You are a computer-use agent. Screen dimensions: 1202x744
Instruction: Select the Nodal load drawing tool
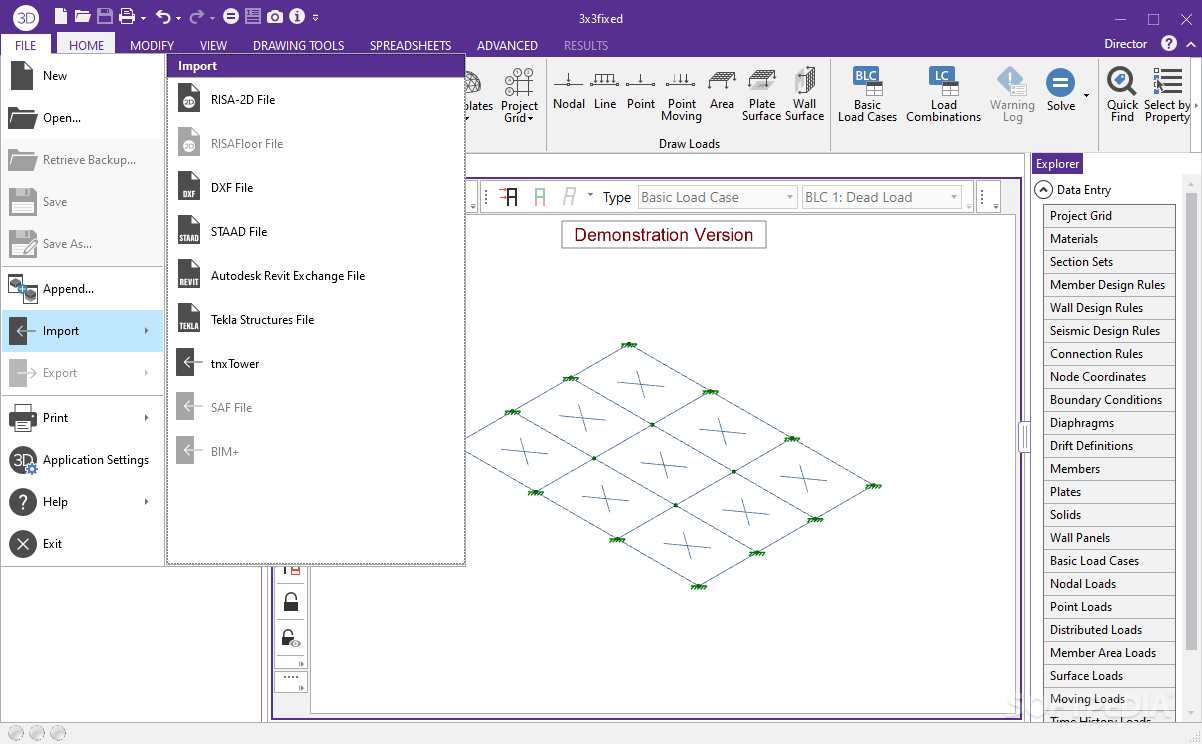(x=569, y=91)
